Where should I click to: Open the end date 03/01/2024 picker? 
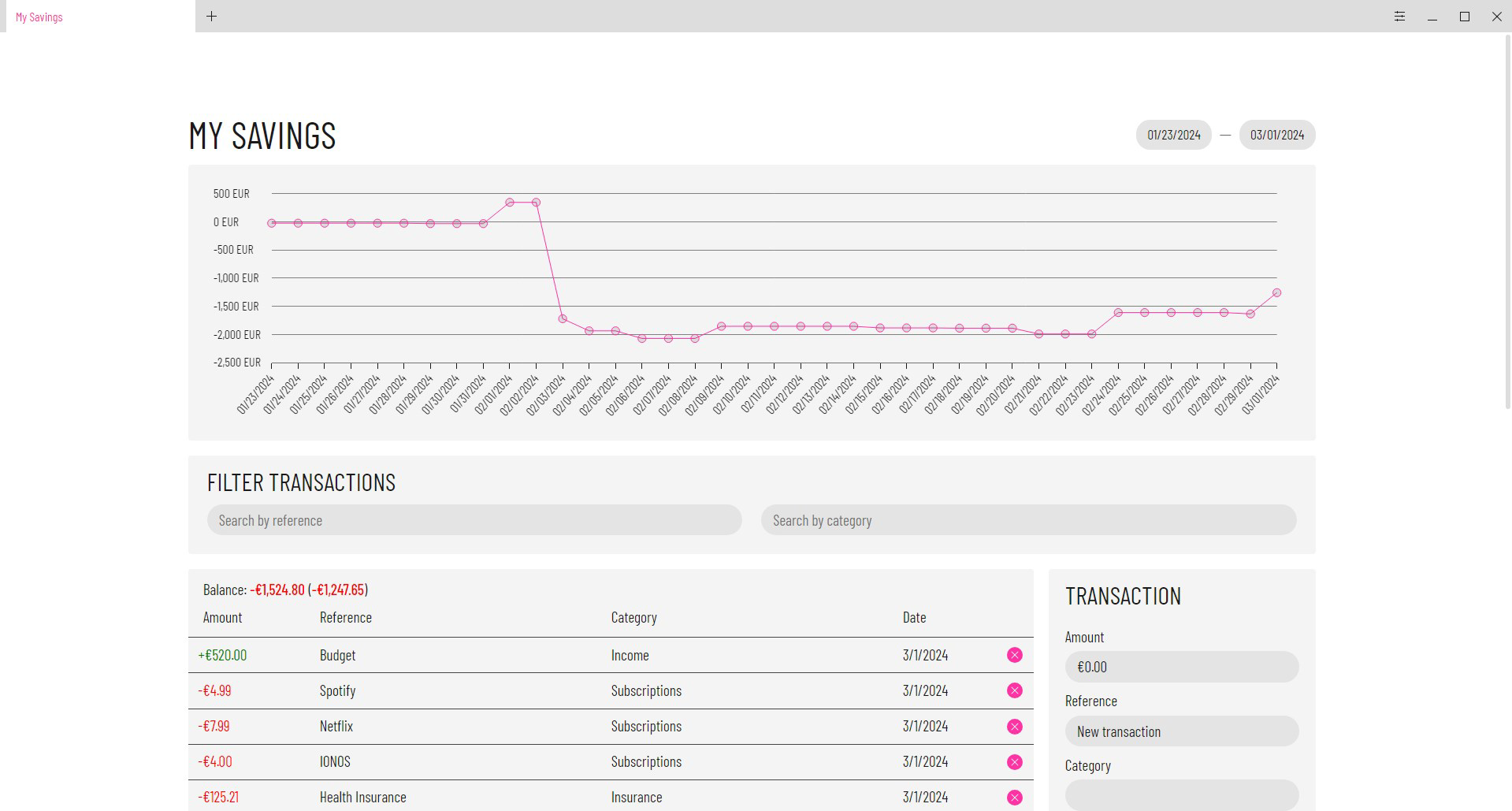pos(1277,135)
